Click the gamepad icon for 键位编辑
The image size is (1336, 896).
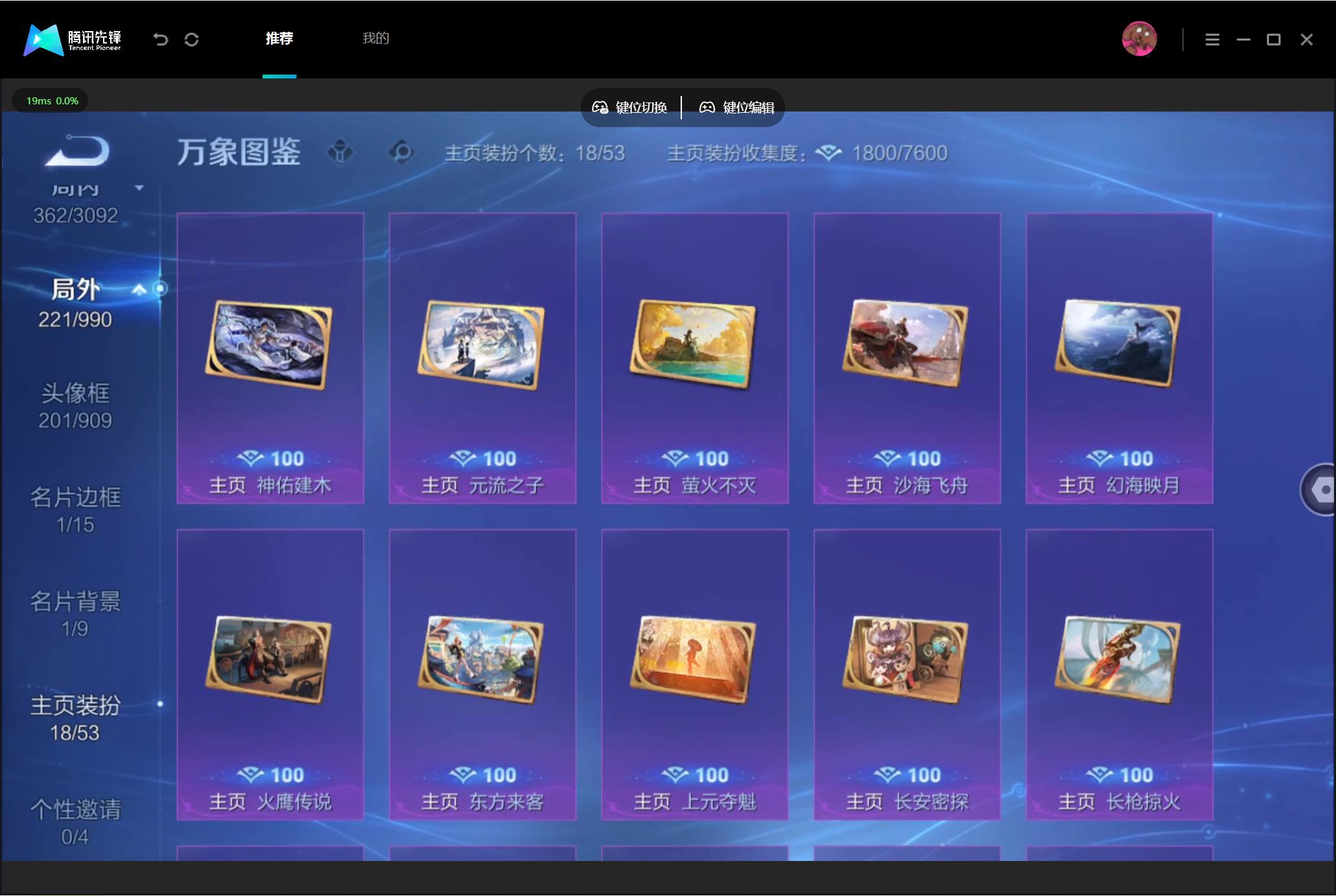(707, 108)
